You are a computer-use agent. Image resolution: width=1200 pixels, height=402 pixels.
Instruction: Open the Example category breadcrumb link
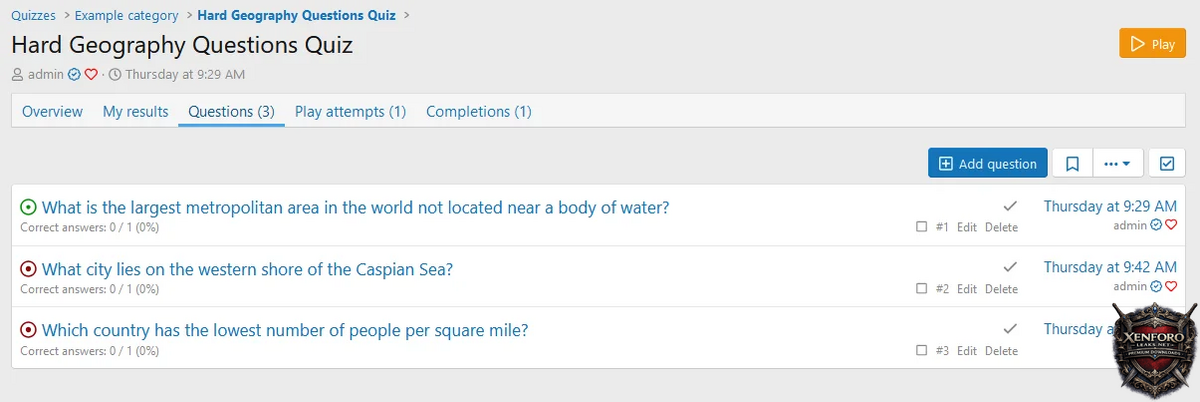(126, 15)
